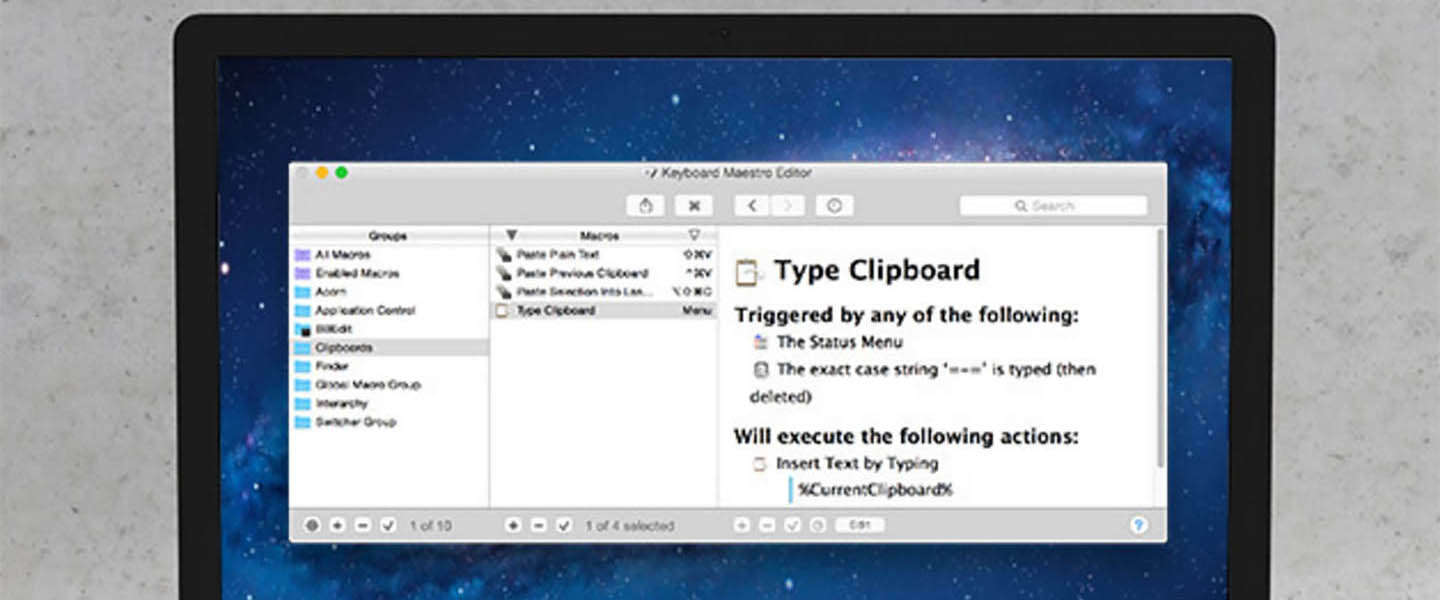Select the Paste Selection Into Las… macro
Screen dimensions: 1440x600
(x=604, y=291)
